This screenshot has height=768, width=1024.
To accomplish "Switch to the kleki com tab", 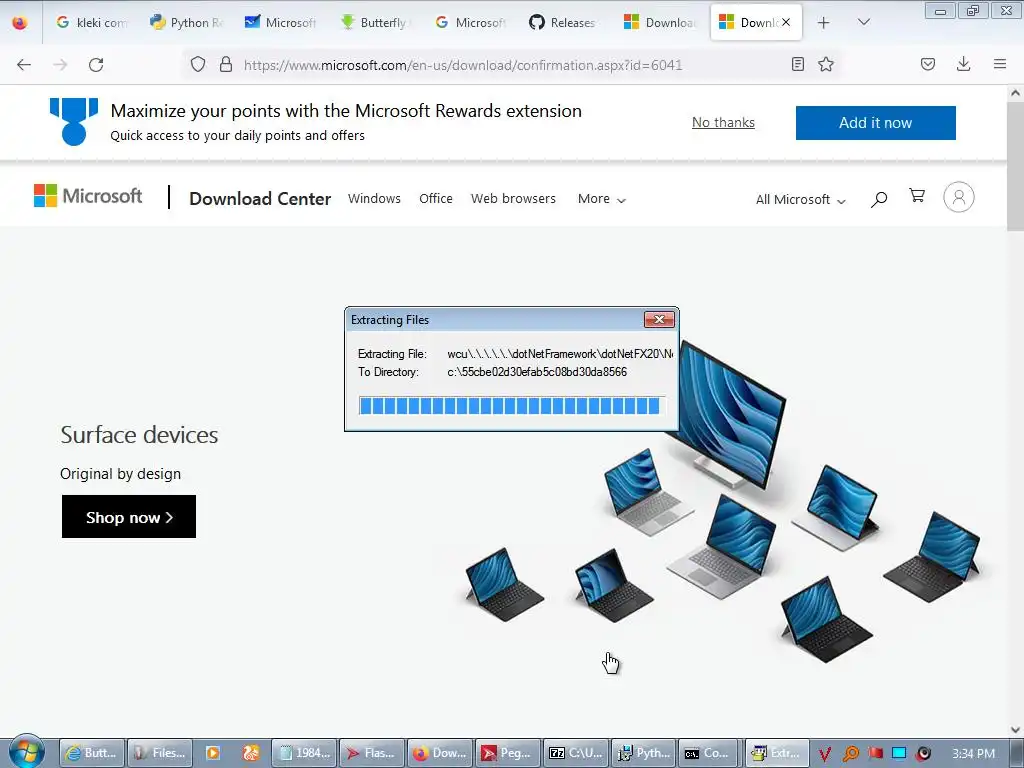I will click(x=91, y=22).
